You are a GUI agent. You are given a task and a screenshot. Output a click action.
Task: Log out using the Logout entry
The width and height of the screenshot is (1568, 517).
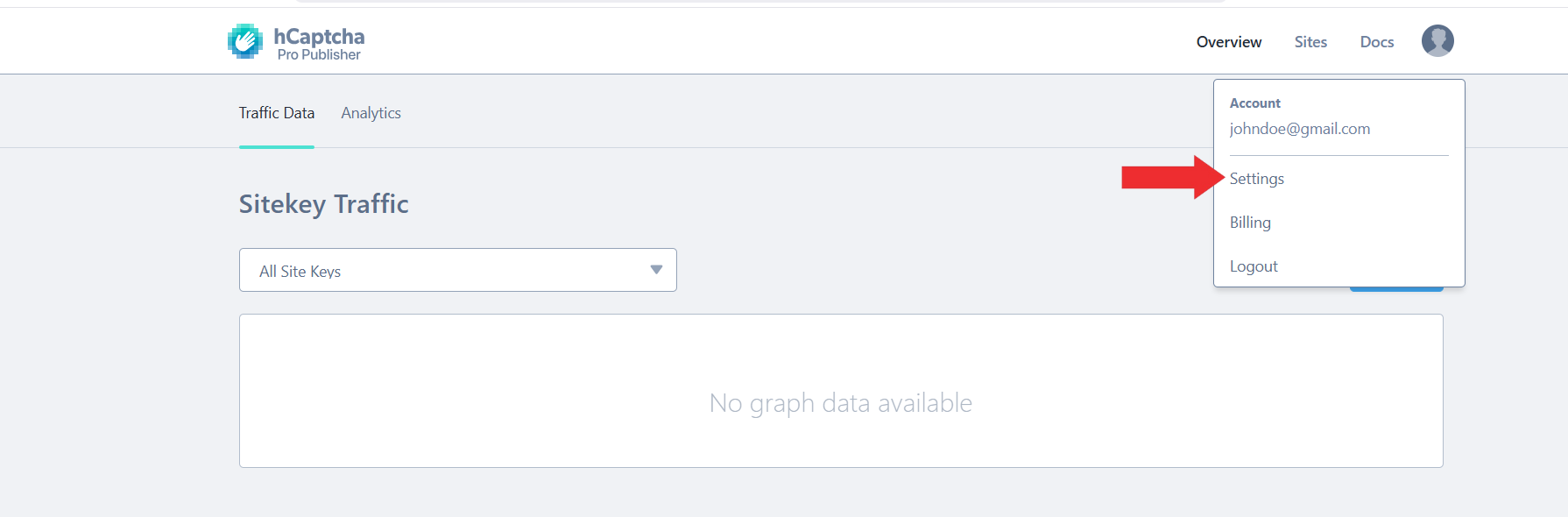[1254, 266]
